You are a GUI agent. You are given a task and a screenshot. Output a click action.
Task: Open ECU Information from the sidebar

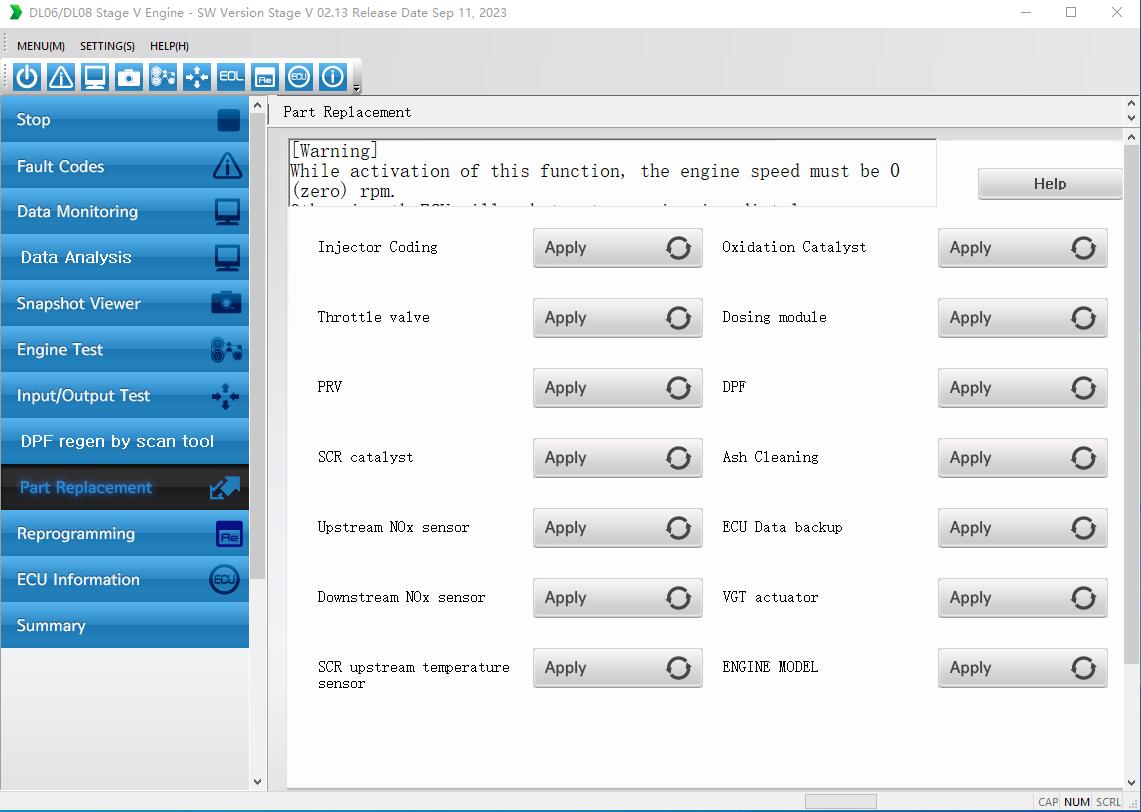[124, 580]
